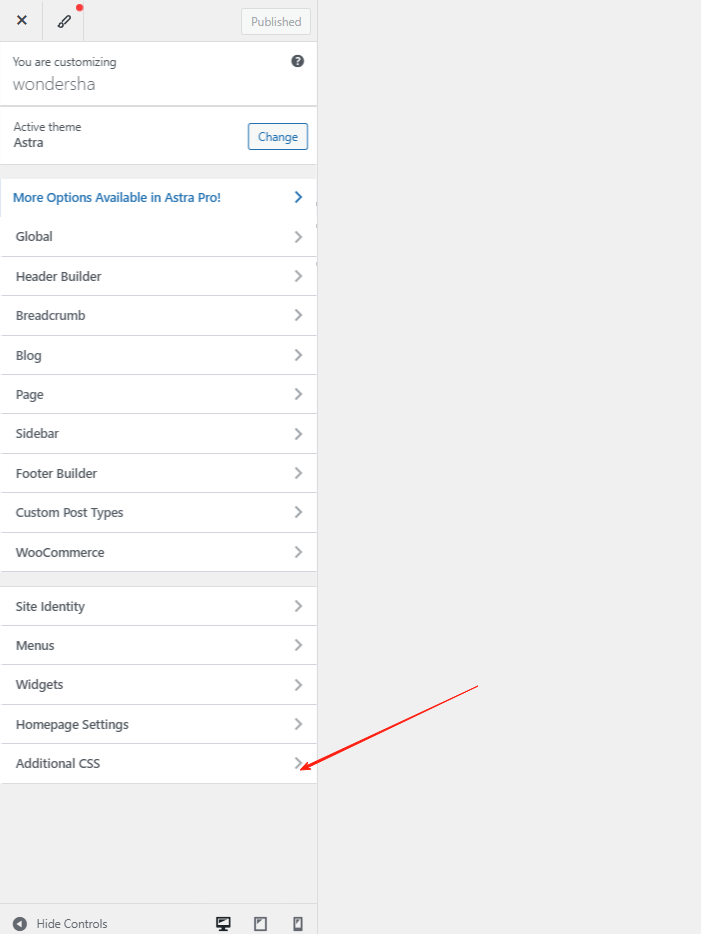Go to Footer Builder section
Viewport: 701px width, 934px height.
(56, 473)
